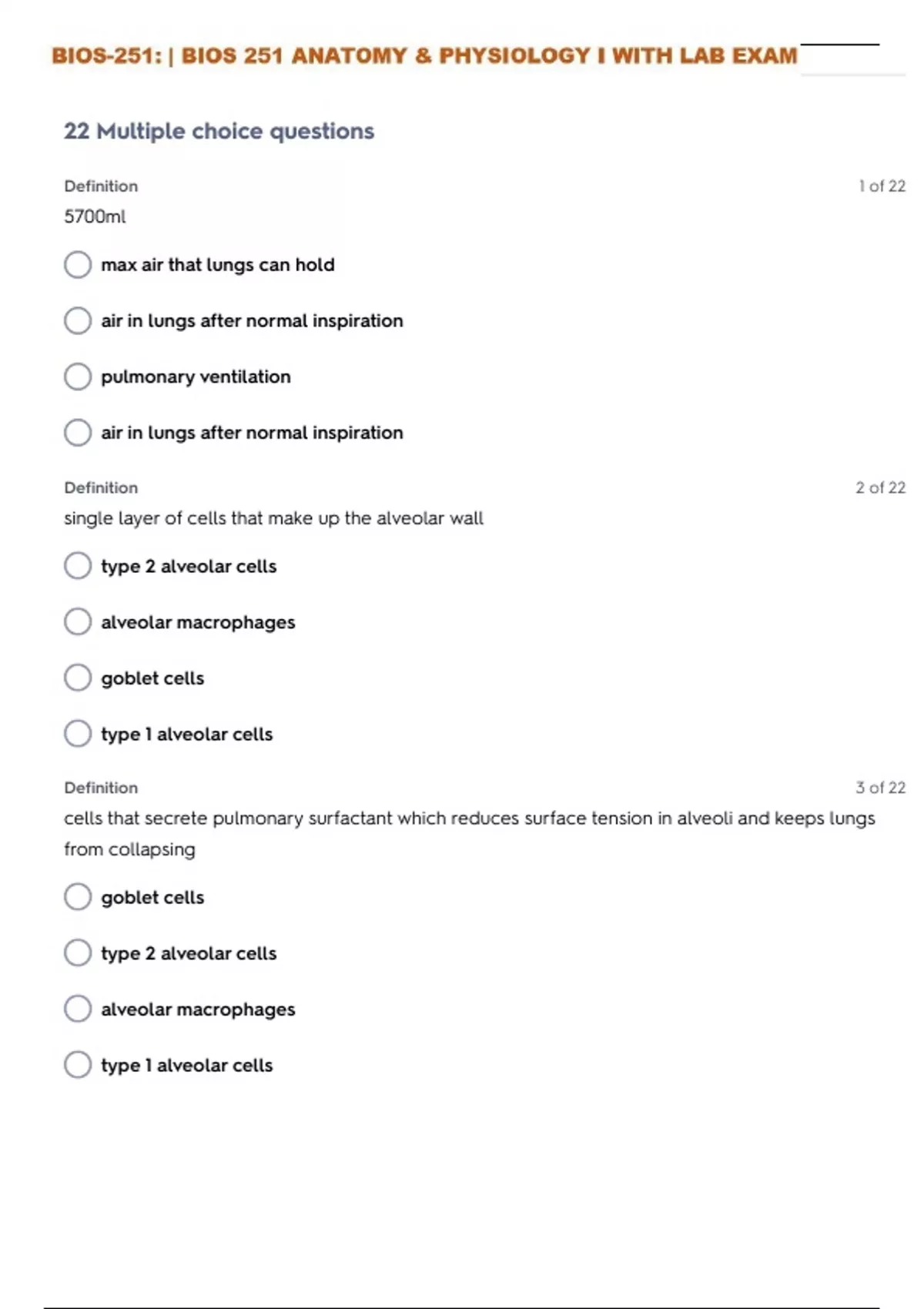The width and height of the screenshot is (924, 1309).
Task: Click the '5700ml' definition text
Action: 95,216
